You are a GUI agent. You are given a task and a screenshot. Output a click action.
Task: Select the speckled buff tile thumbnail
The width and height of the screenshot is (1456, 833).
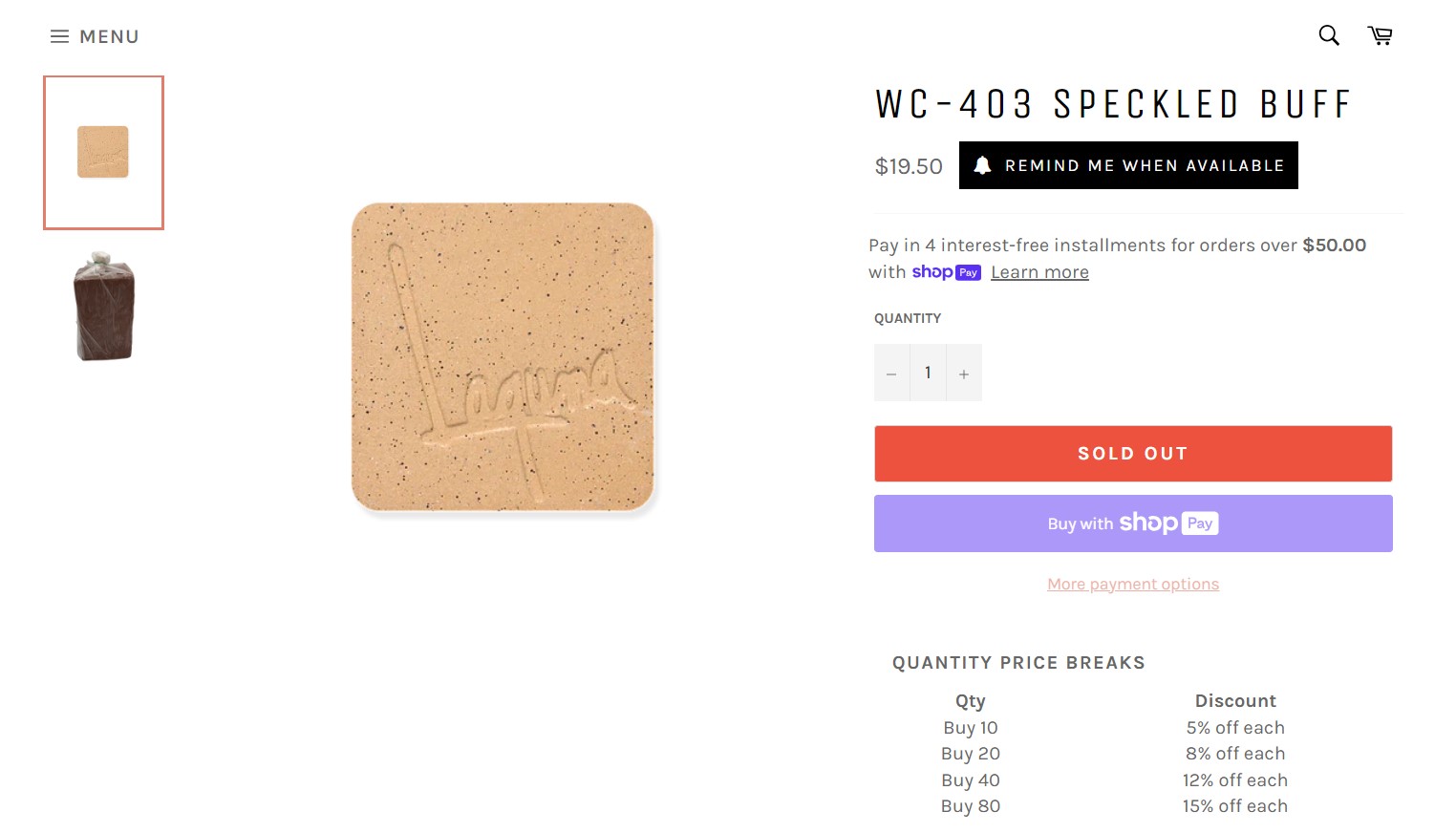(103, 153)
